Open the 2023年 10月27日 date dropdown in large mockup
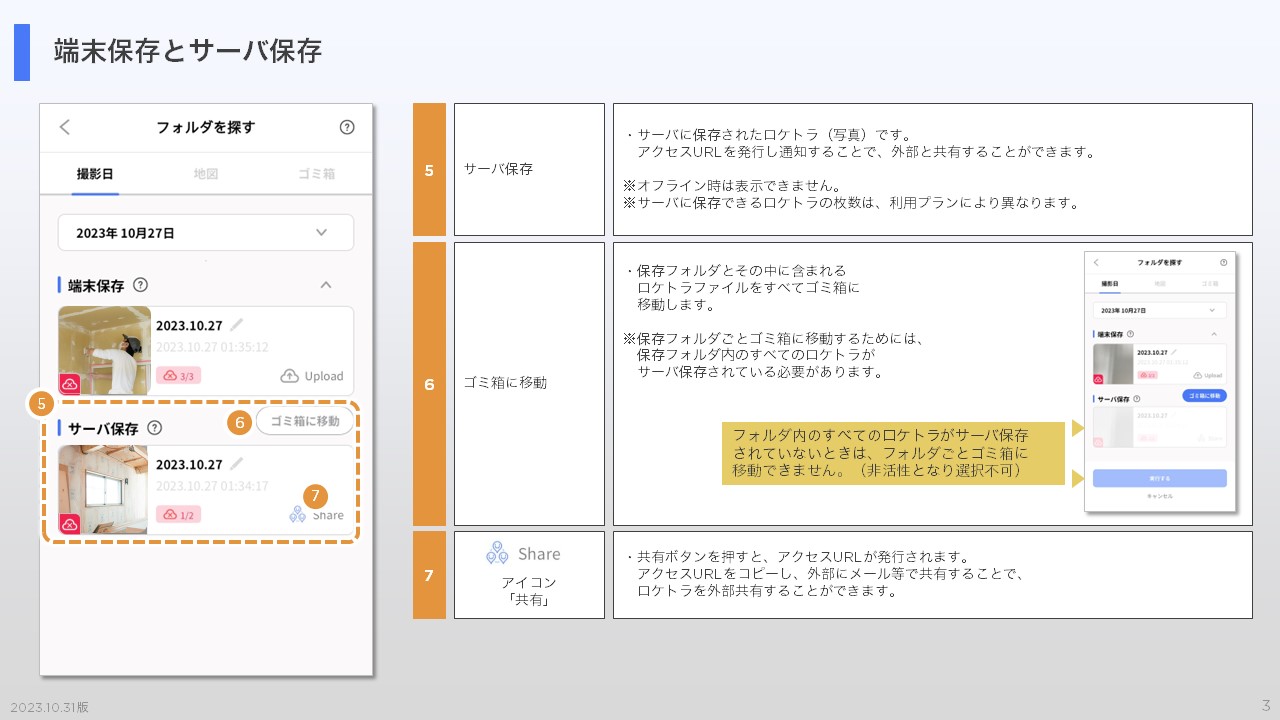The width and height of the screenshot is (1280, 720). [x=206, y=233]
